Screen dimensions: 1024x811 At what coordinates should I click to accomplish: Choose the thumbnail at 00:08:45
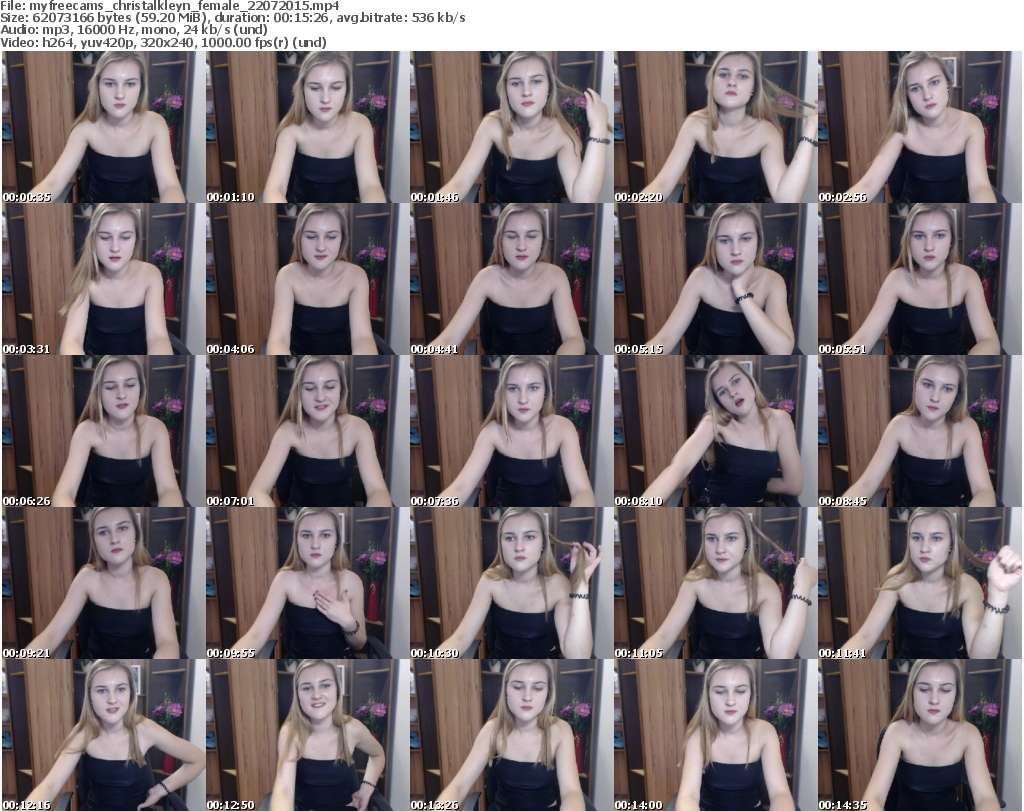[920, 431]
